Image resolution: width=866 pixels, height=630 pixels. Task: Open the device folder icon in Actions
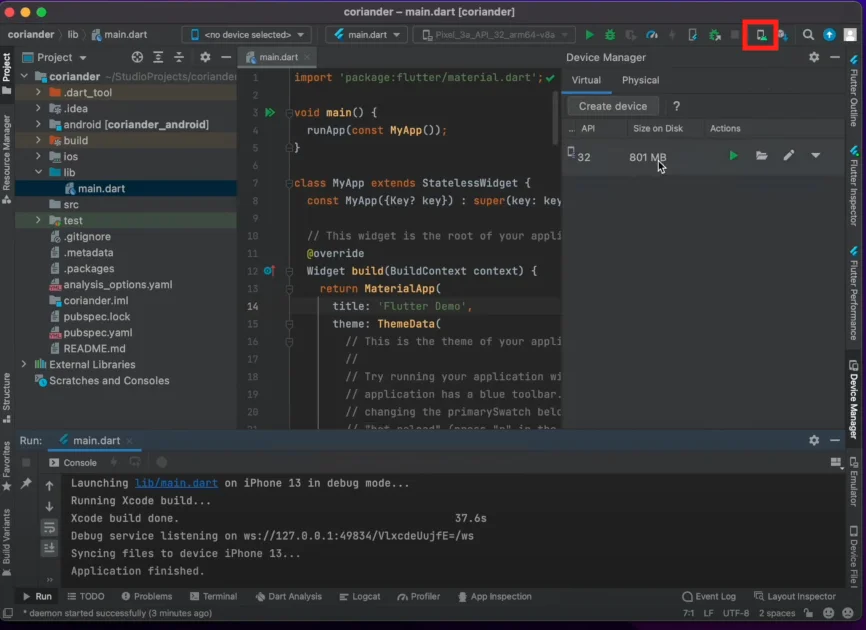tap(761, 156)
